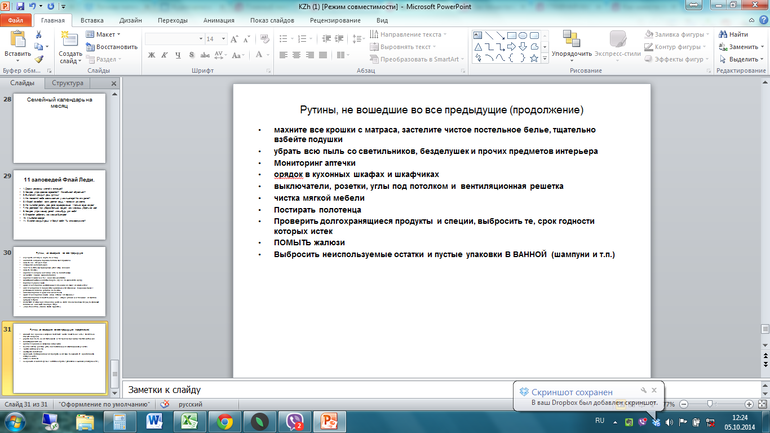Click the Найти binoculars icon
This screenshot has width=770, height=433.
(721, 34)
